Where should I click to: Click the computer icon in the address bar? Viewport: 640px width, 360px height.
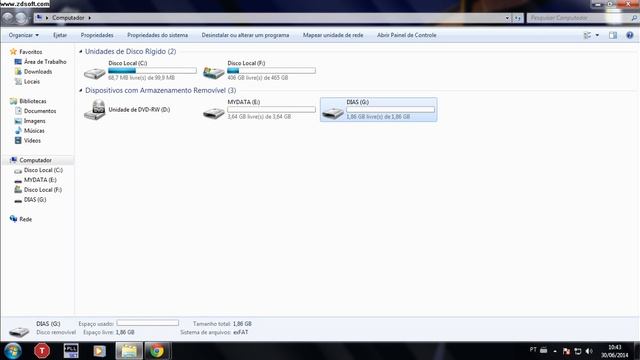(39, 18)
